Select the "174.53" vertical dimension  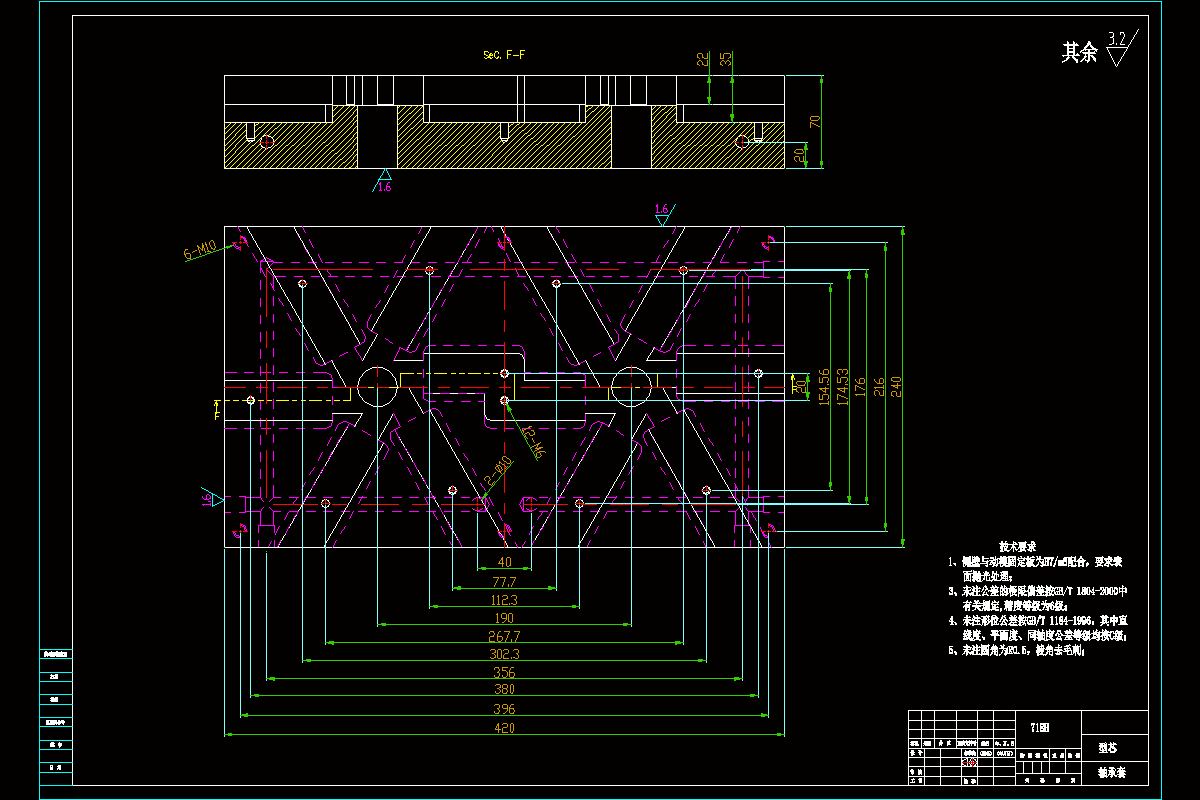click(x=842, y=385)
